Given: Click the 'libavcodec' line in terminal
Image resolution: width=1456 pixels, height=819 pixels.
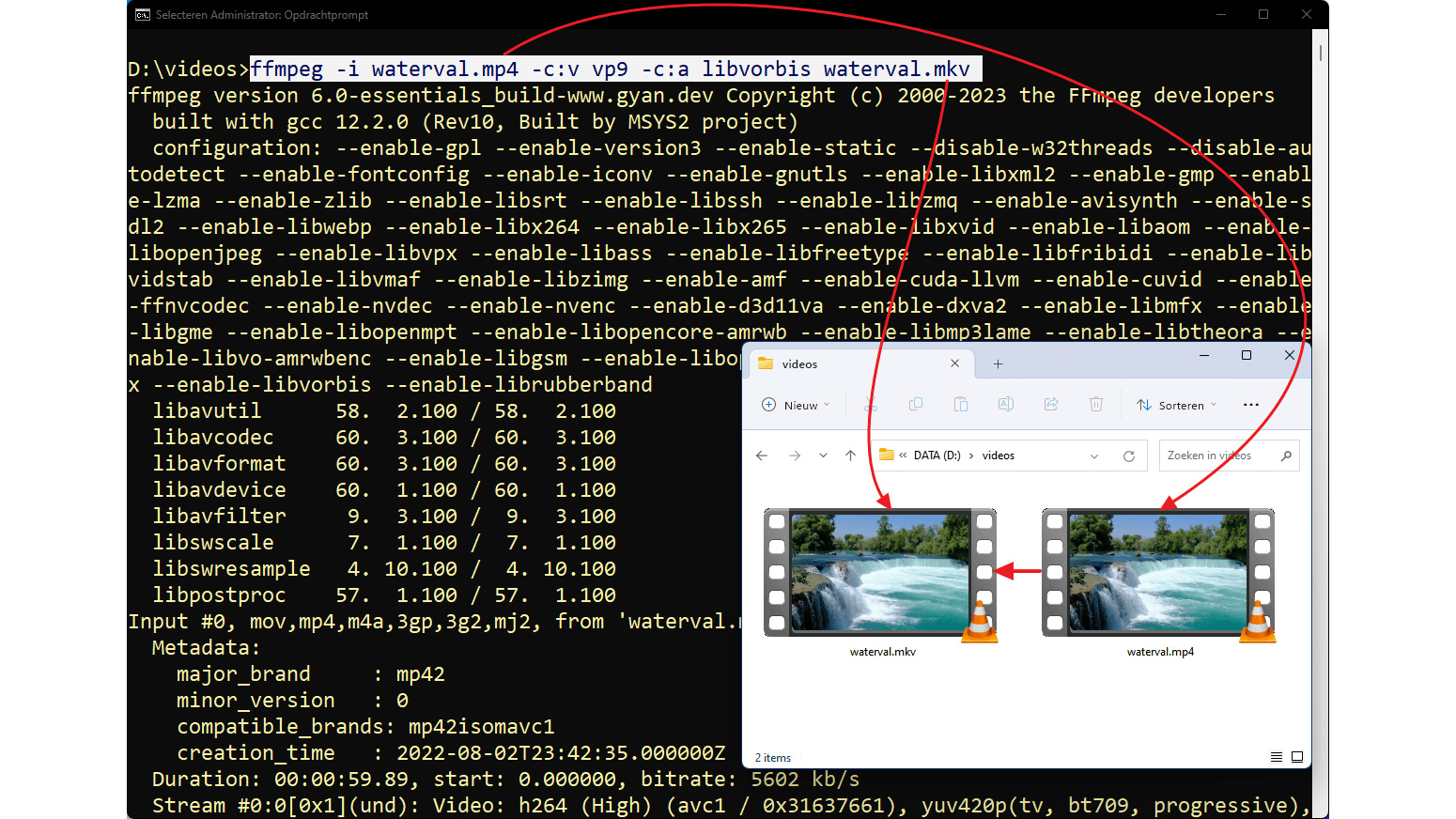Looking at the screenshot, I should tap(385, 438).
